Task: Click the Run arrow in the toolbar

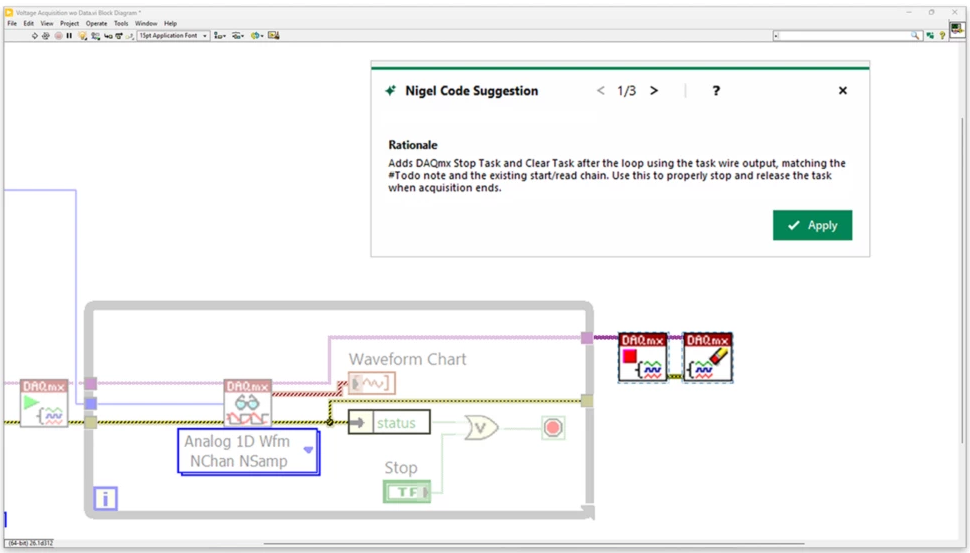Action: click(x=35, y=36)
